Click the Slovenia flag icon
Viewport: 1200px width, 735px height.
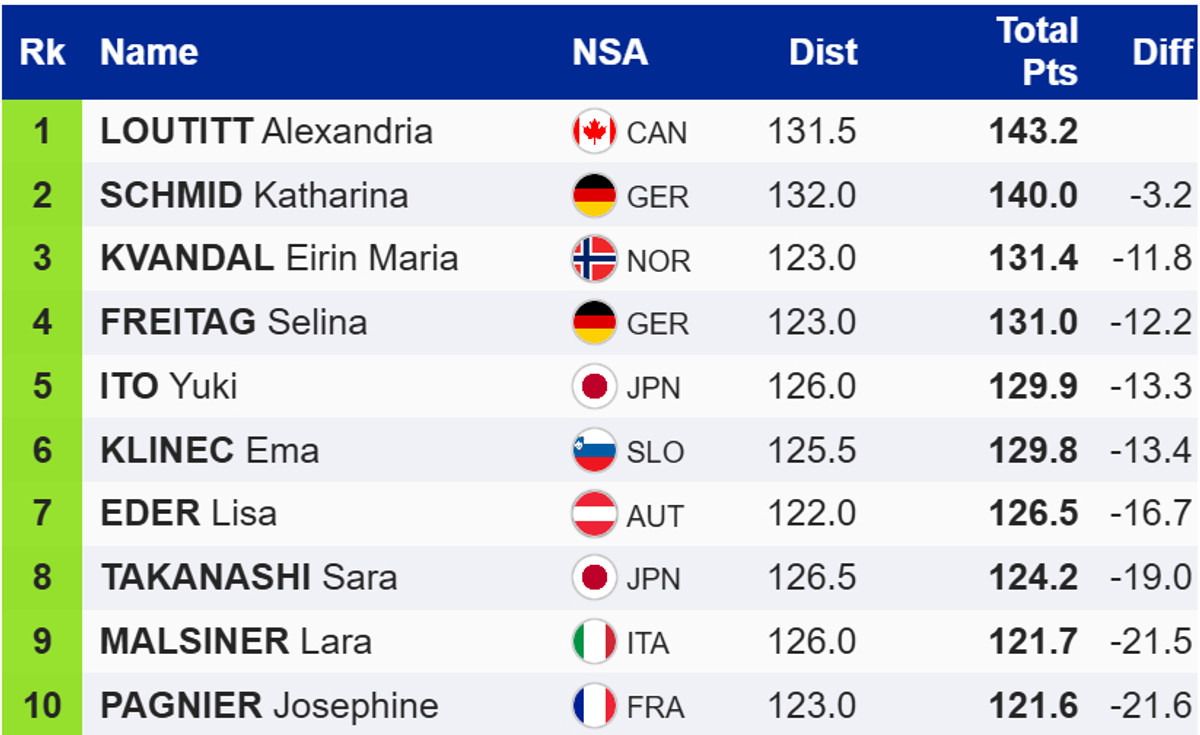(x=594, y=450)
